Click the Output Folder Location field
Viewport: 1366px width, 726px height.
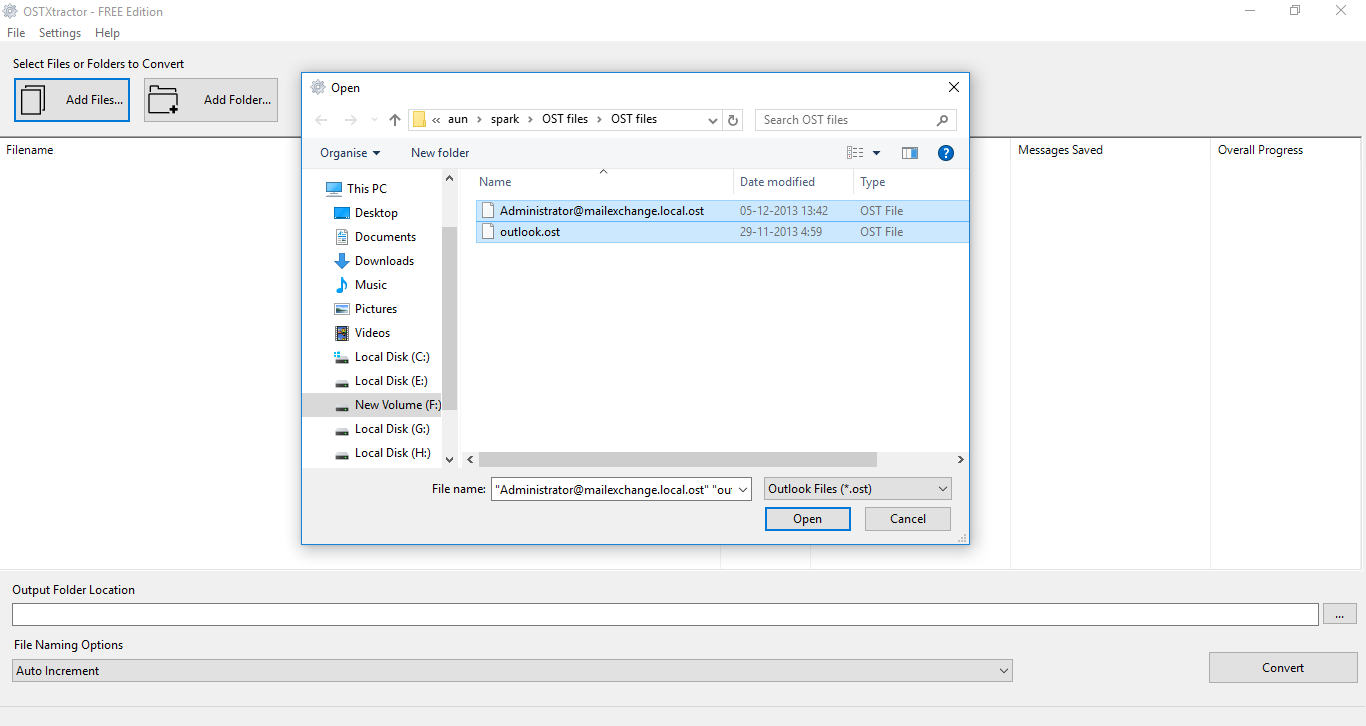point(665,614)
